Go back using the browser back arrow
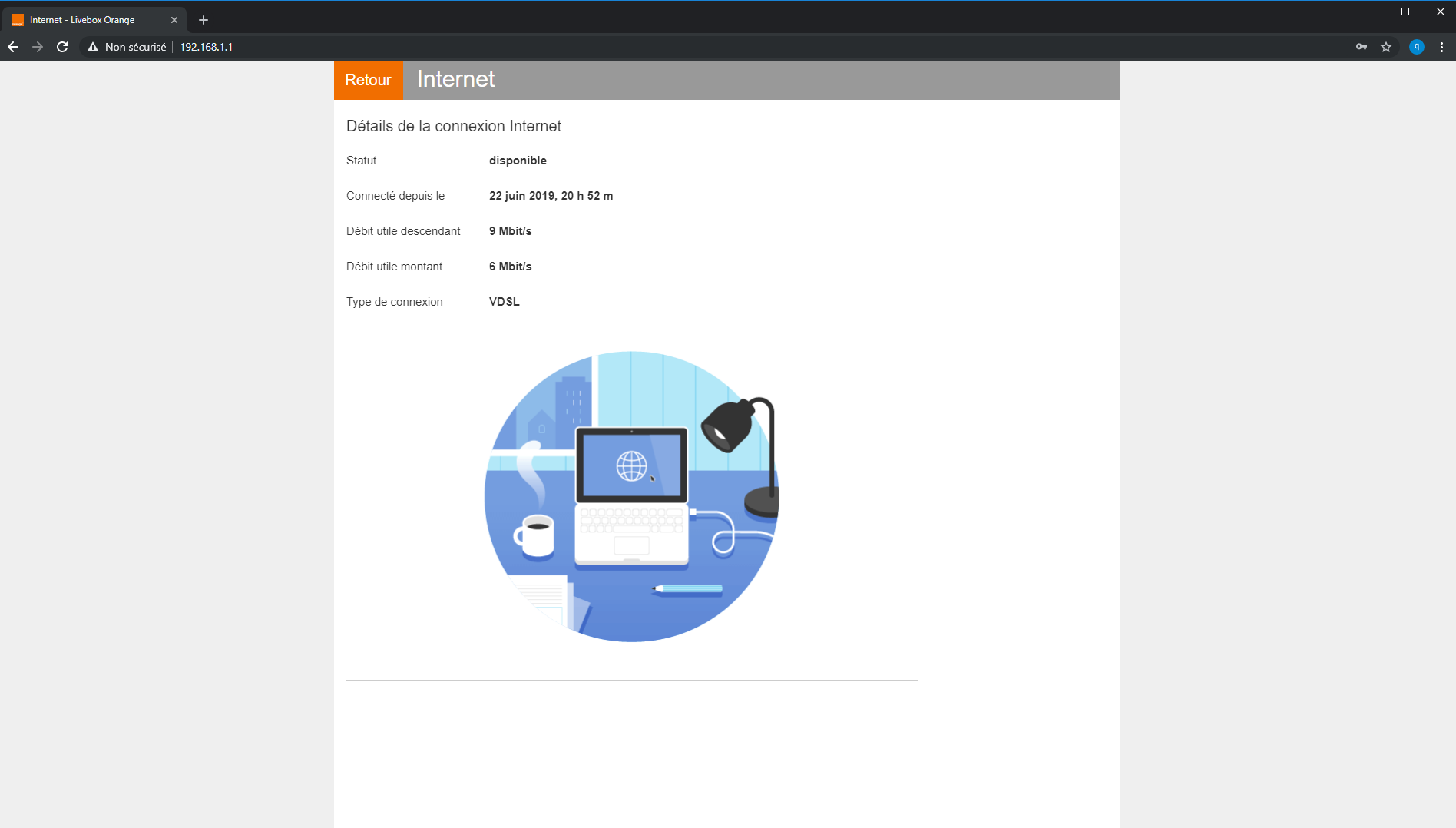 coord(13,47)
